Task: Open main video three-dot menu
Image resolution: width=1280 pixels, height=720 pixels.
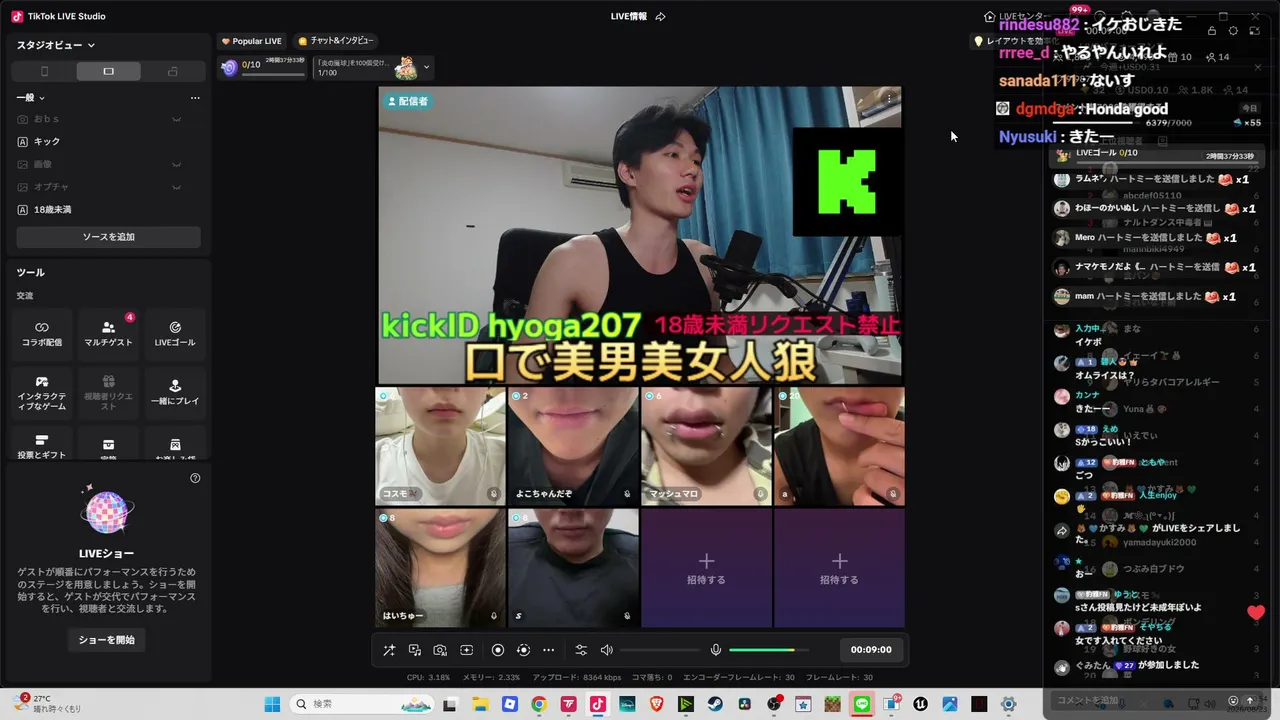Action: tap(889, 99)
